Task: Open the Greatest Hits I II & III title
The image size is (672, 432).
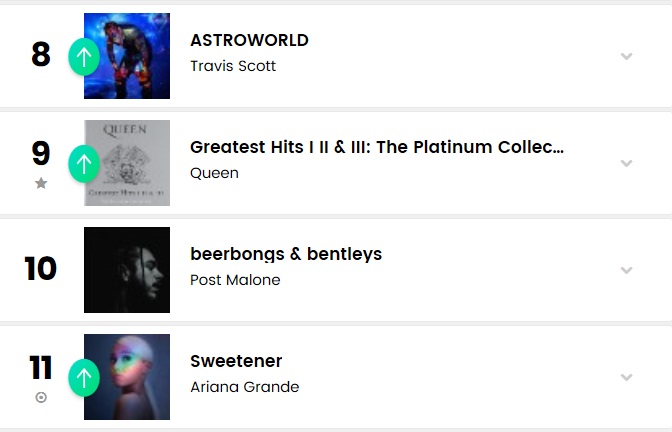Action: point(377,148)
